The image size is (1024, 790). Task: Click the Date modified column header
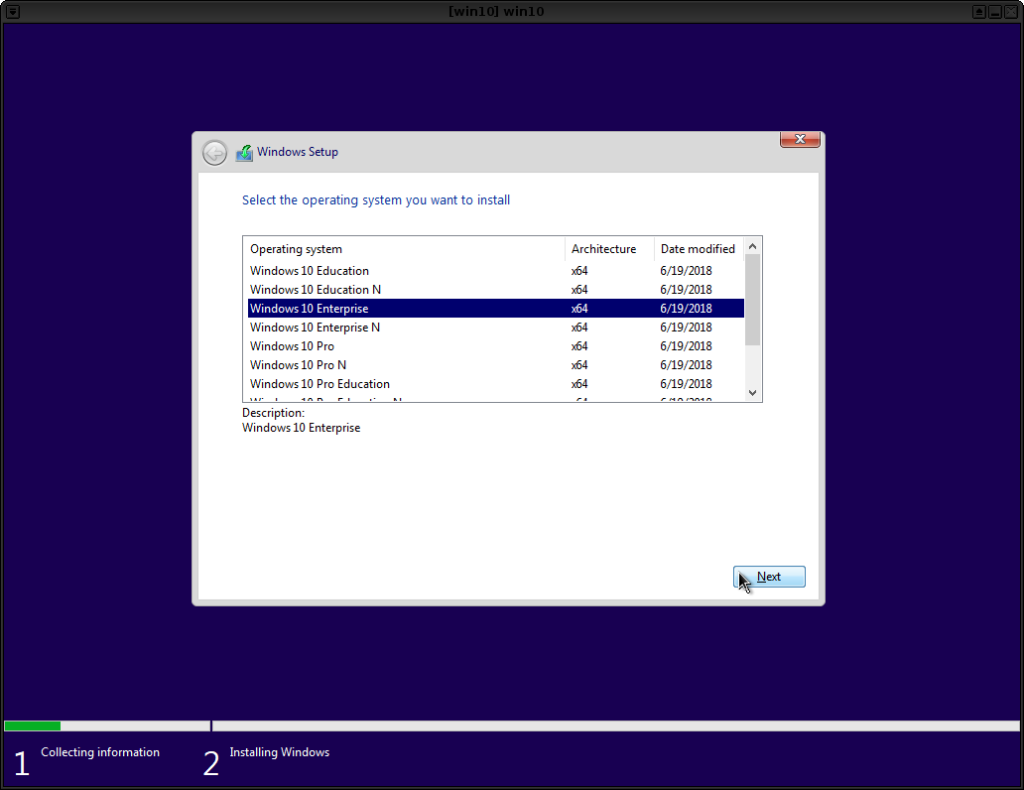click(x=698, y=249)
